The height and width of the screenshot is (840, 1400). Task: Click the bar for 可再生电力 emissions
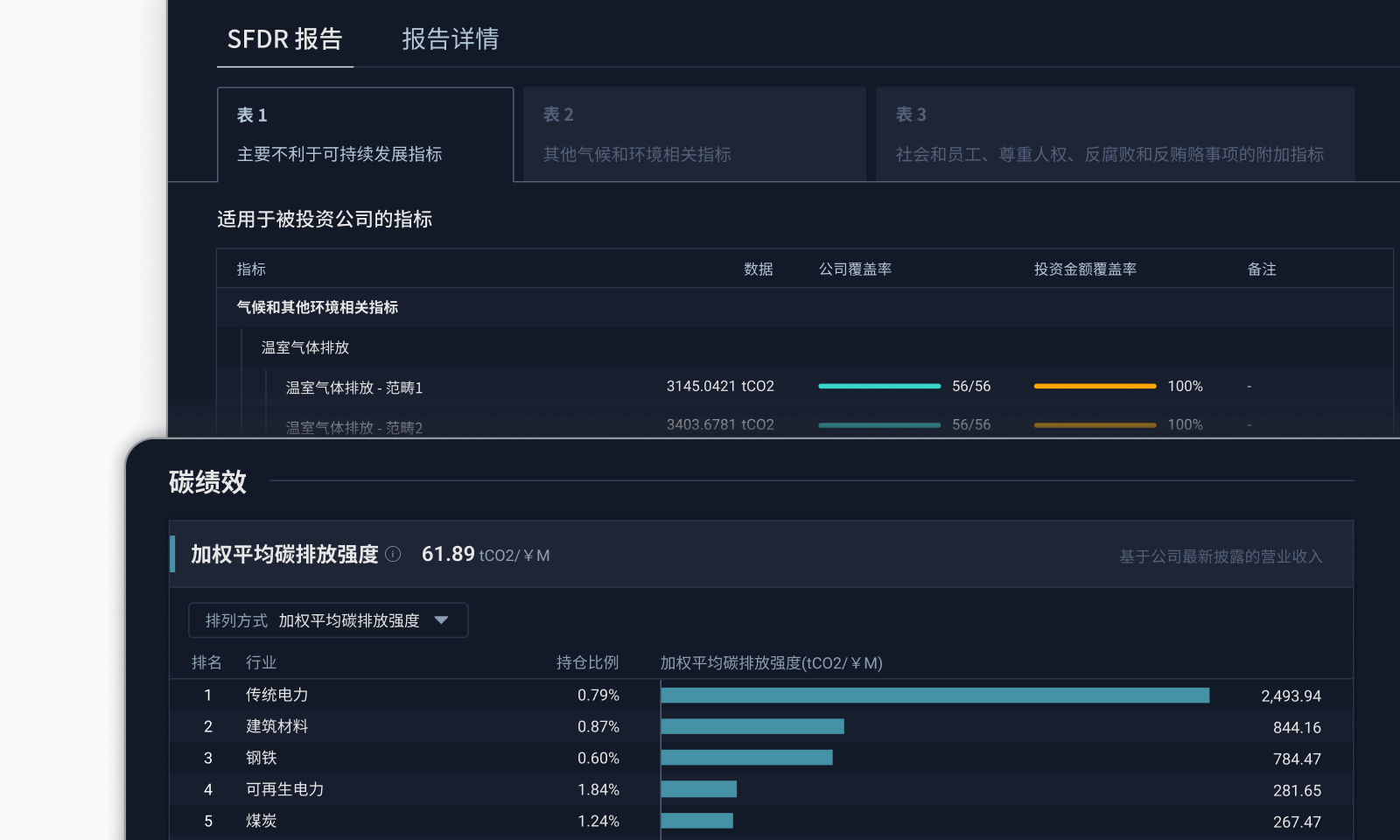click(x=699, y=789)
